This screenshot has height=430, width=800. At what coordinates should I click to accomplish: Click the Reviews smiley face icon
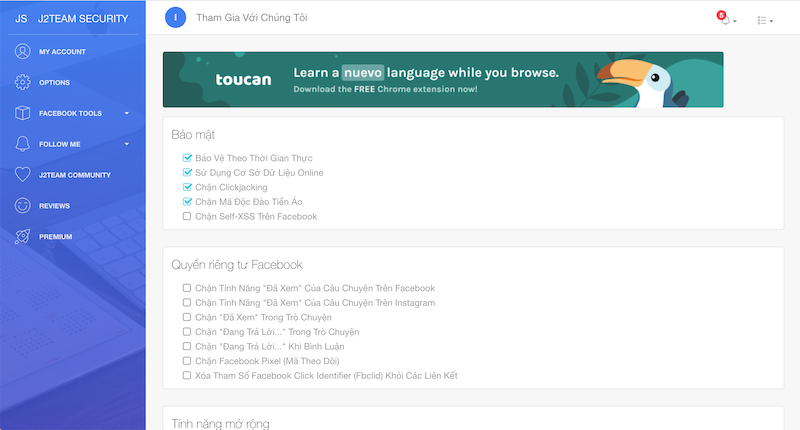22,206
